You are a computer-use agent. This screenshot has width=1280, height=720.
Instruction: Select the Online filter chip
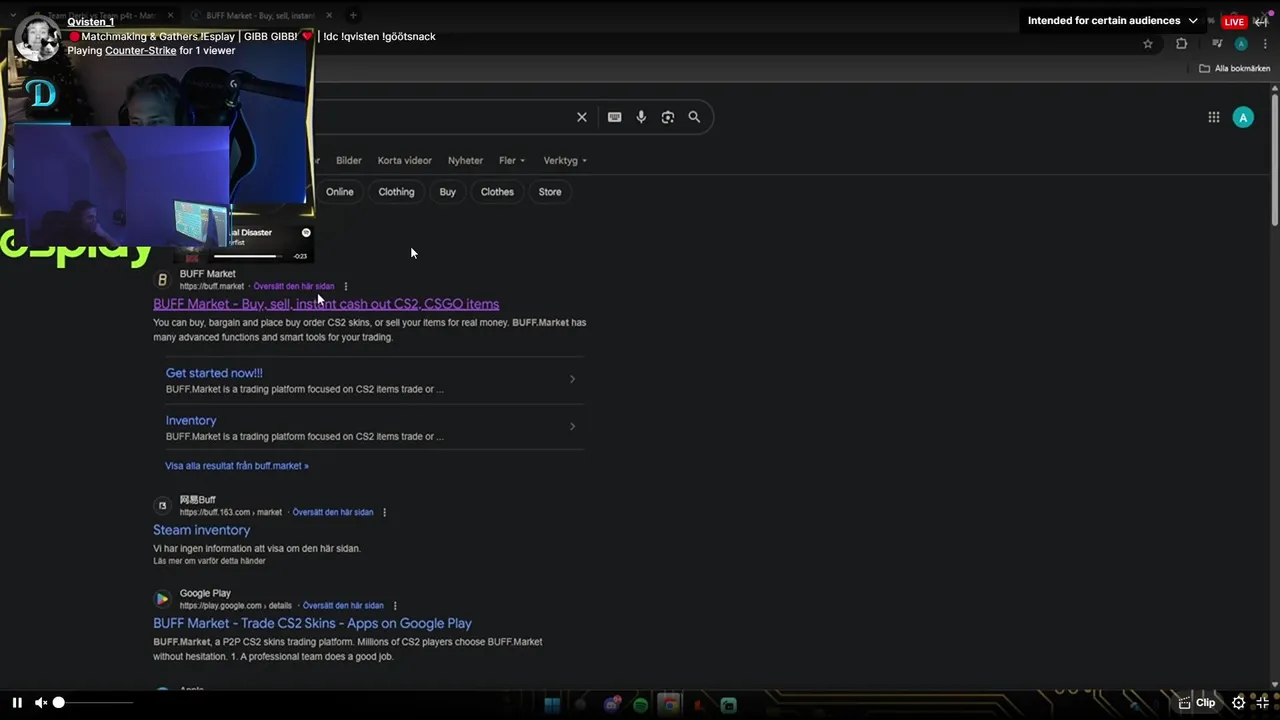click(340, 192)
